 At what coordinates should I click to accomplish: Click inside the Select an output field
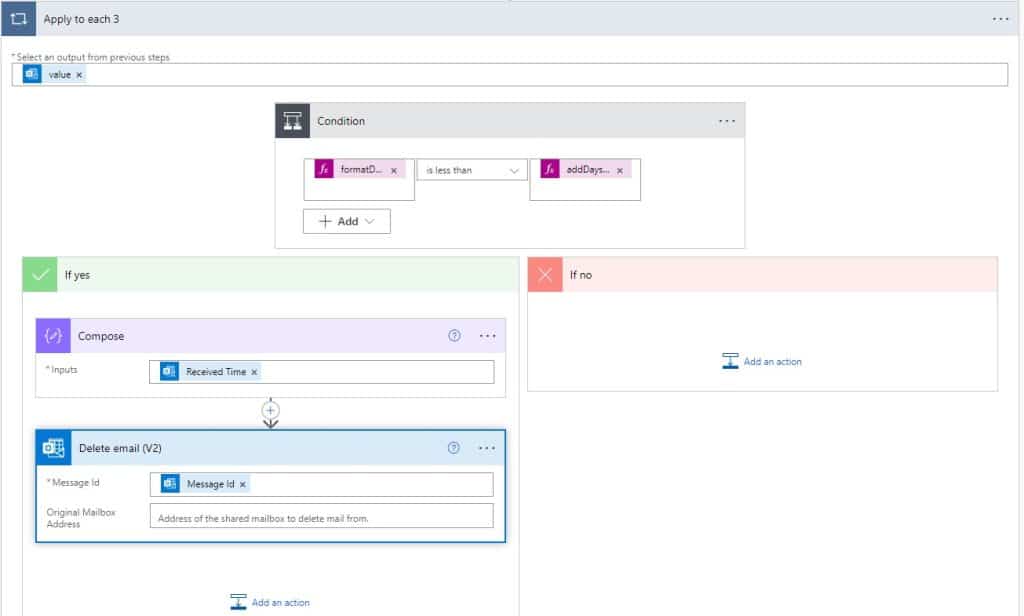click(x=509, y=74)
